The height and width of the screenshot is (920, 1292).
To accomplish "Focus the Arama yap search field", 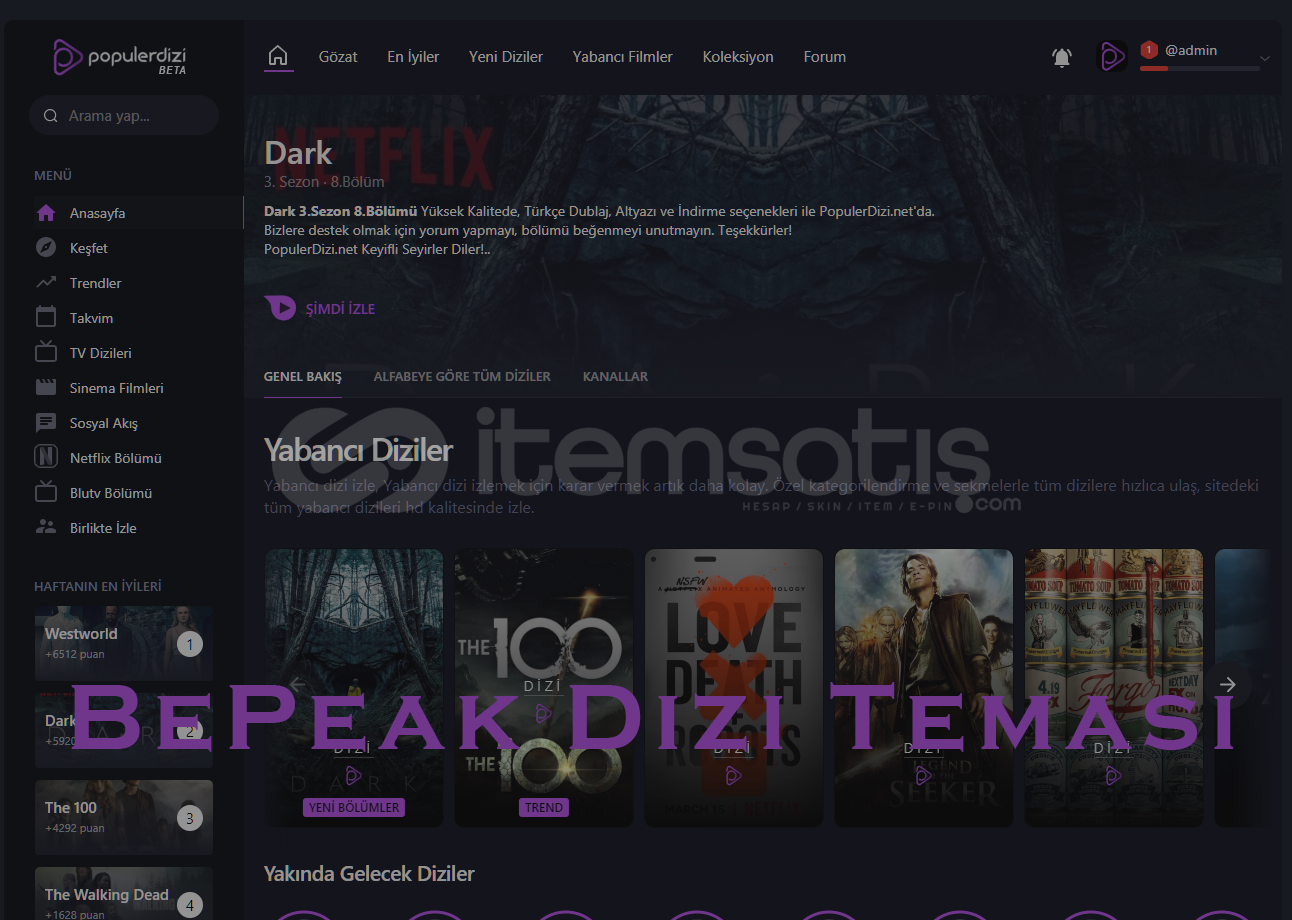I will [124, 115].
